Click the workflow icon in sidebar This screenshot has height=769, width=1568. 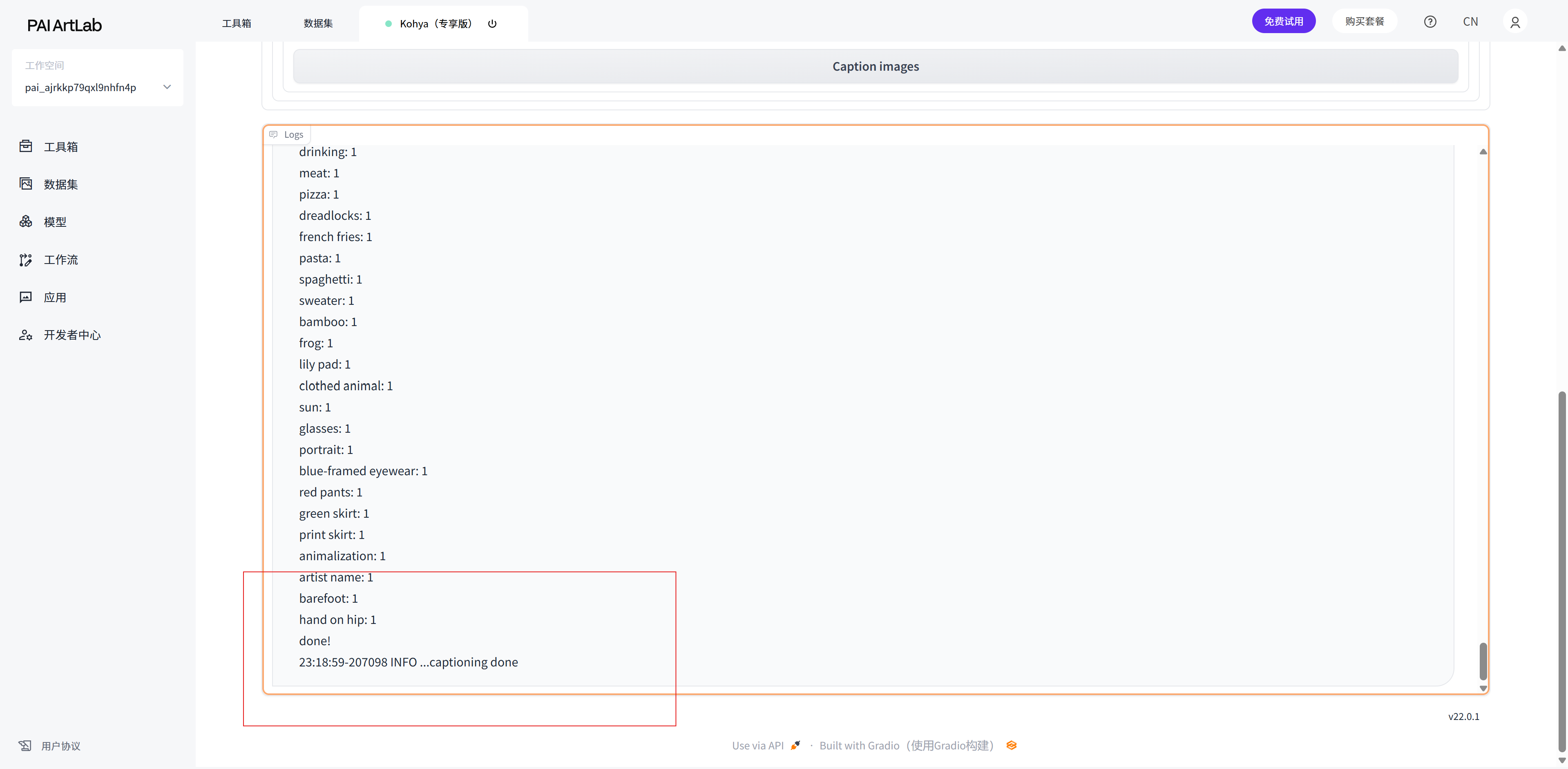coord(26,260)
